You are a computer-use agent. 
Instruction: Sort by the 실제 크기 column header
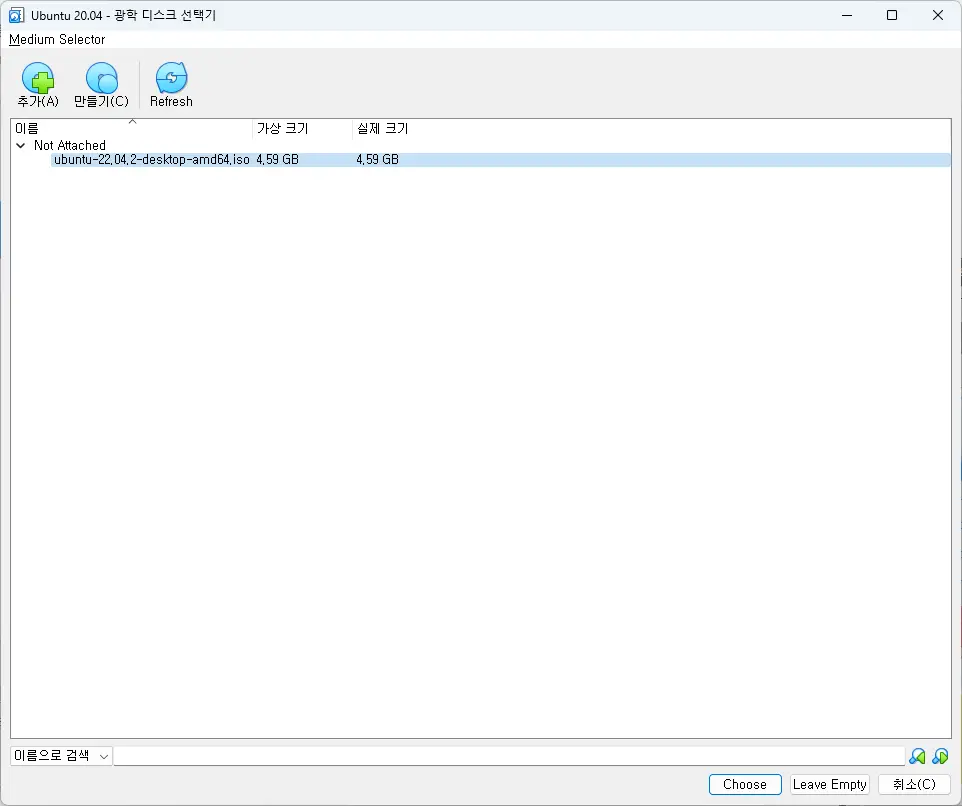coord(382,128)
